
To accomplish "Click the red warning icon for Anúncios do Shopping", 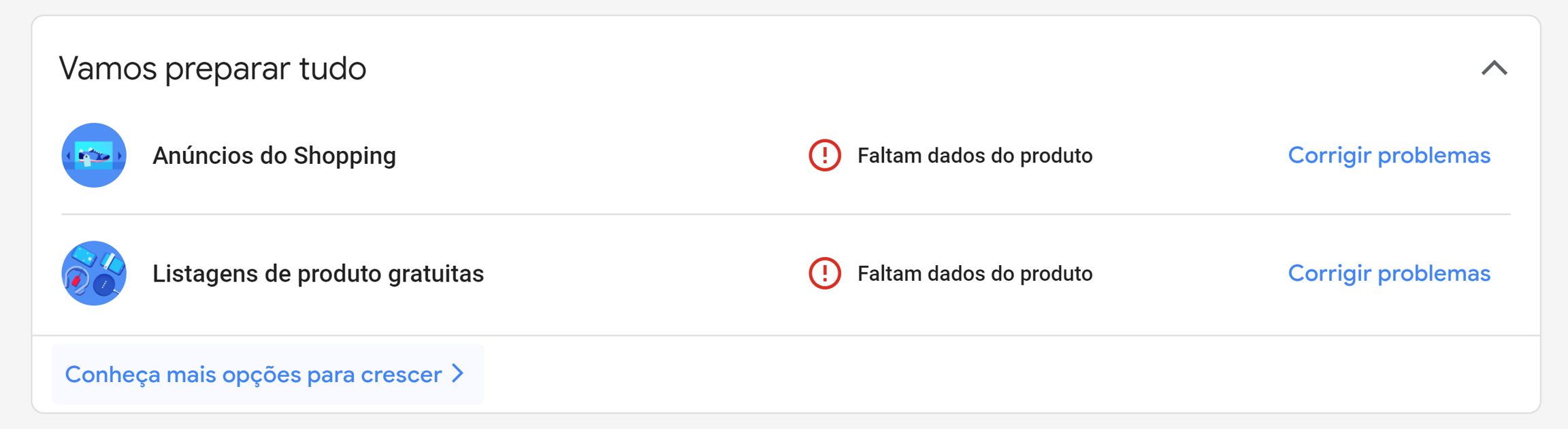I will tap(825, 155).
